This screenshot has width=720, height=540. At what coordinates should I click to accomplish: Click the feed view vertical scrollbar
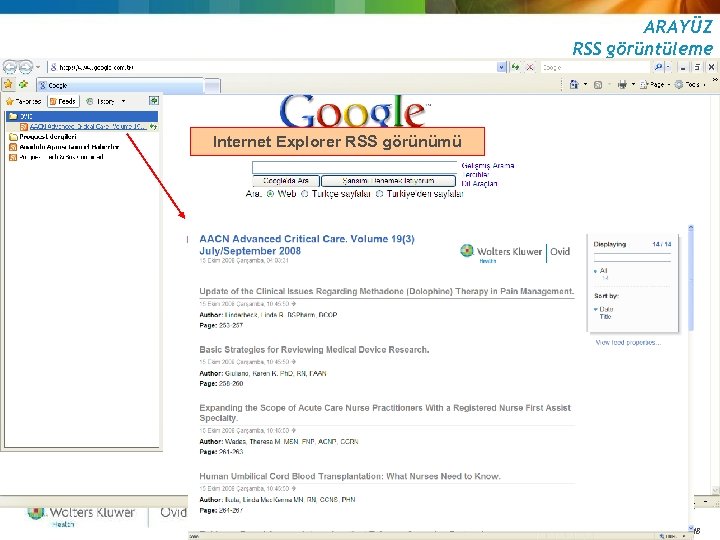(690, 278)
